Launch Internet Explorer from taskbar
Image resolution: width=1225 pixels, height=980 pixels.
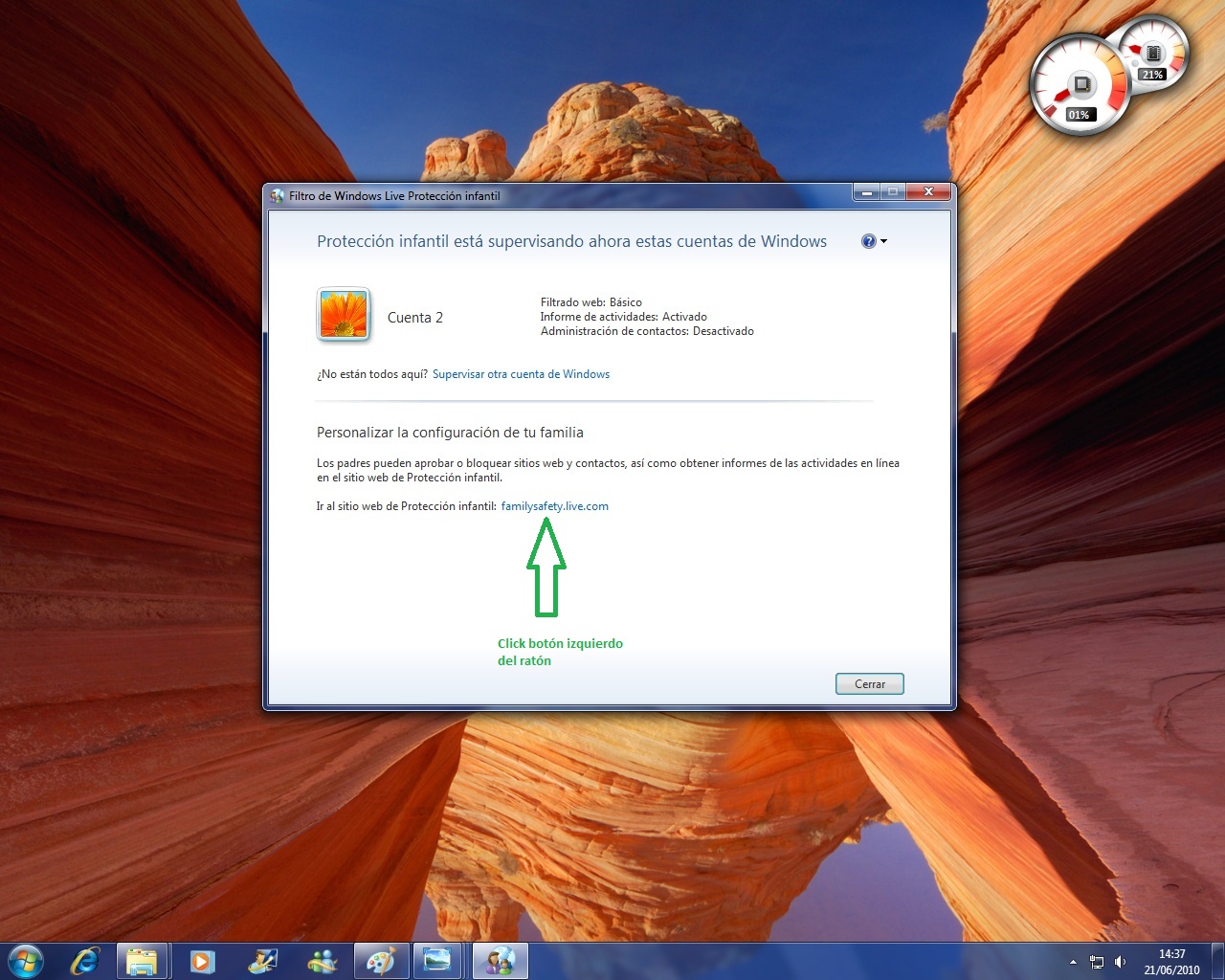tap(85, 961)
